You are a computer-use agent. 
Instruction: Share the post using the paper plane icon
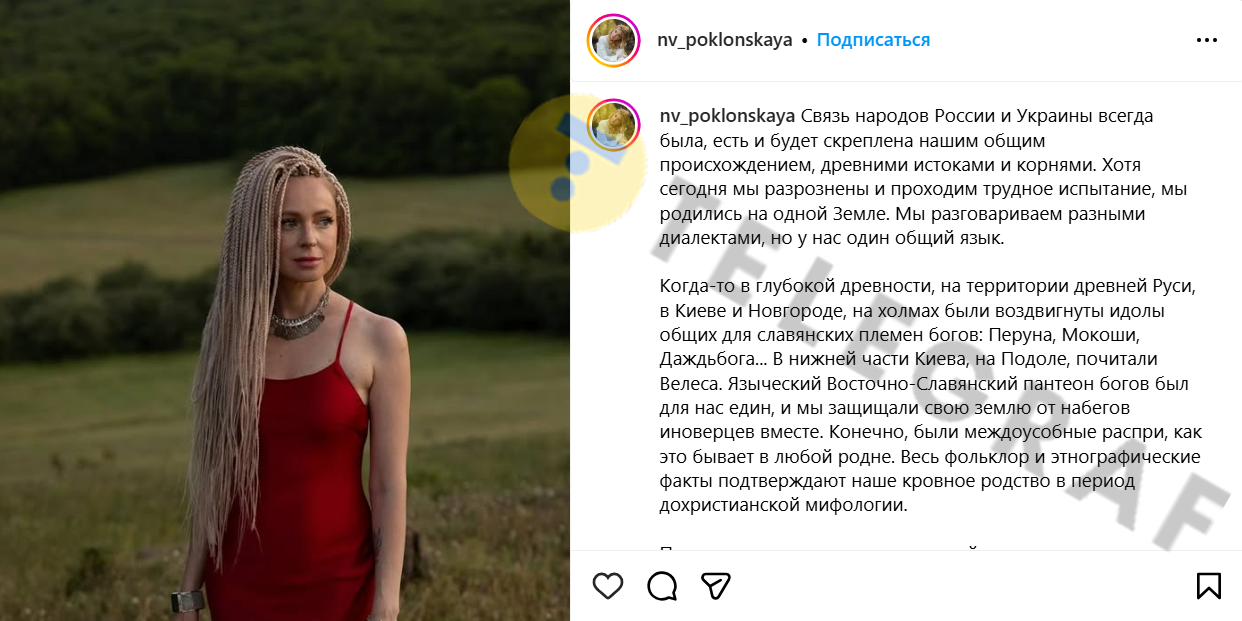pyautogui.click(x=715, y=585)
